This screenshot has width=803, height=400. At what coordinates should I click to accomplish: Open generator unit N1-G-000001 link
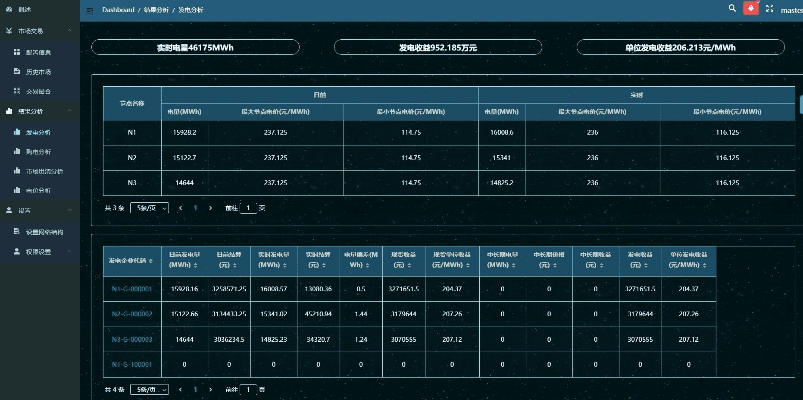131,288
